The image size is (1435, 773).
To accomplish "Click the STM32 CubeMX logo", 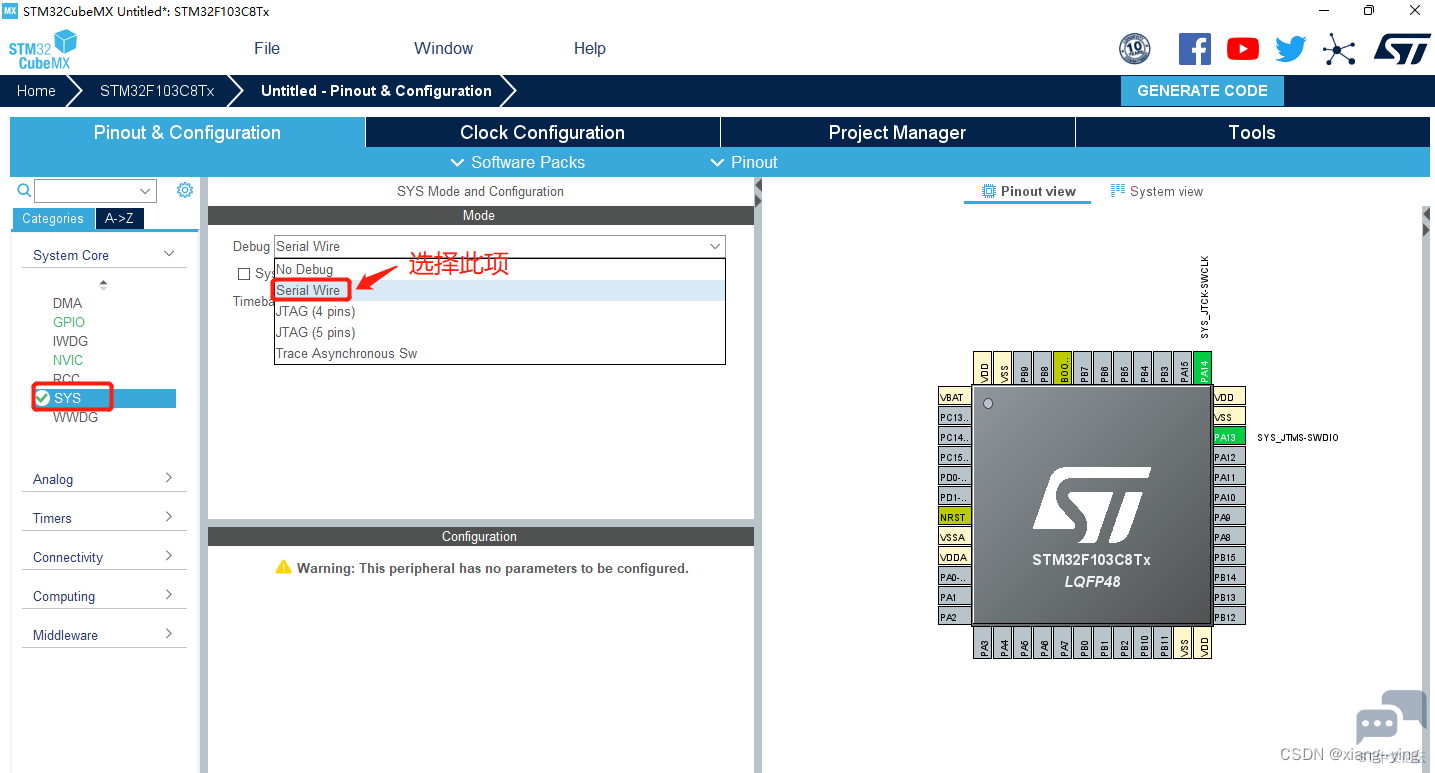I will (43, 50).
